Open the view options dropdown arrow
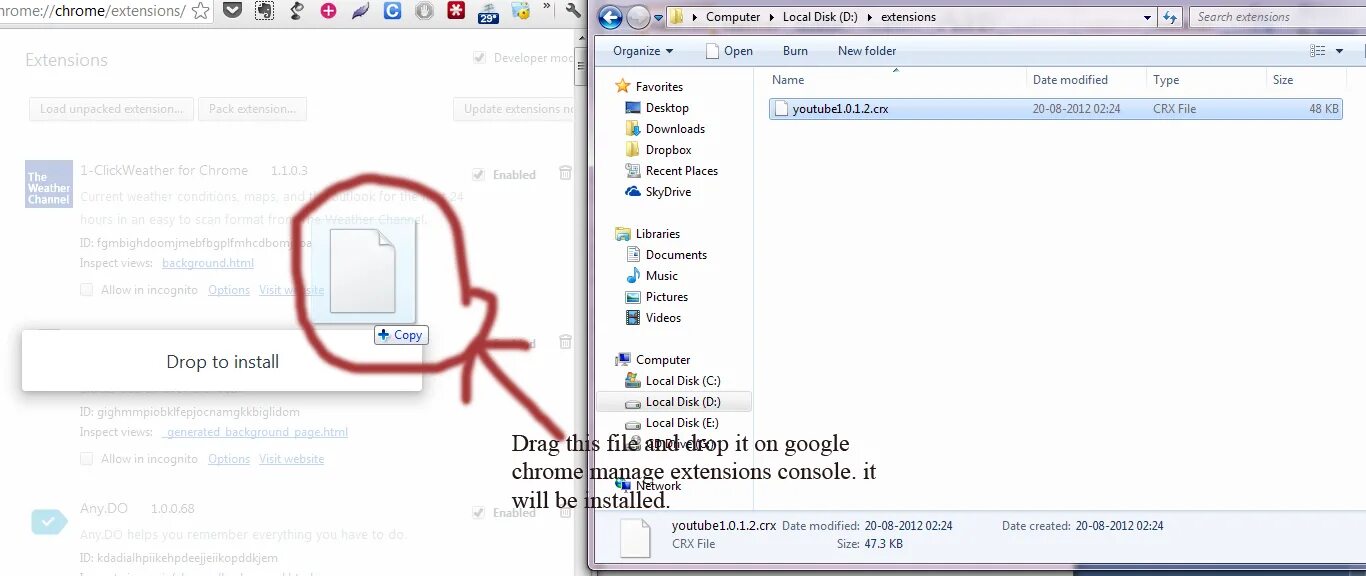 click(x=1340, y=51)
